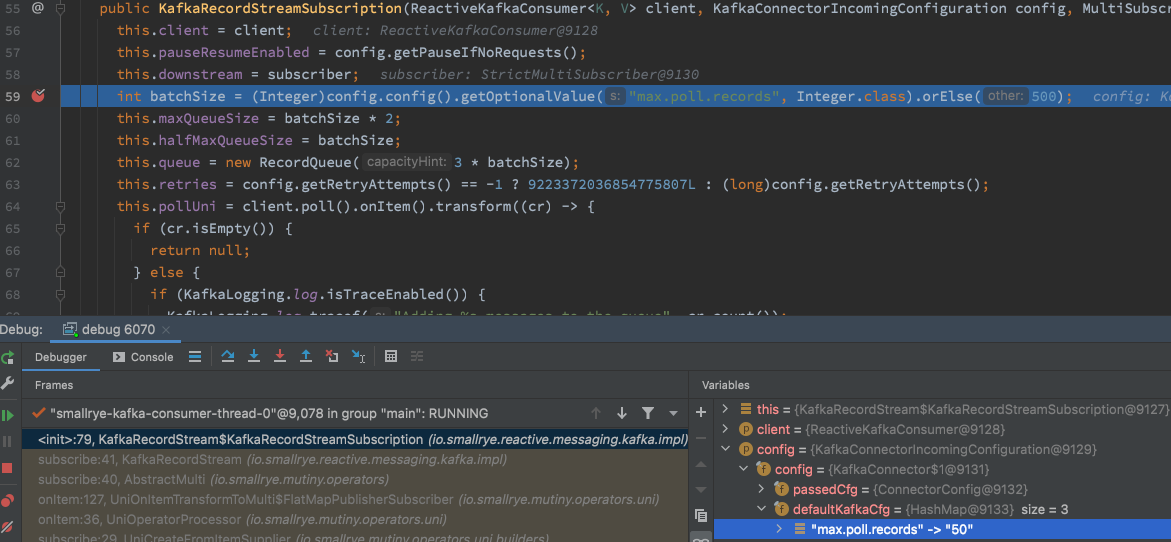Close the debug 6070 tab
This screenshot has height=542, width=1171.
[x=166, y=330]
